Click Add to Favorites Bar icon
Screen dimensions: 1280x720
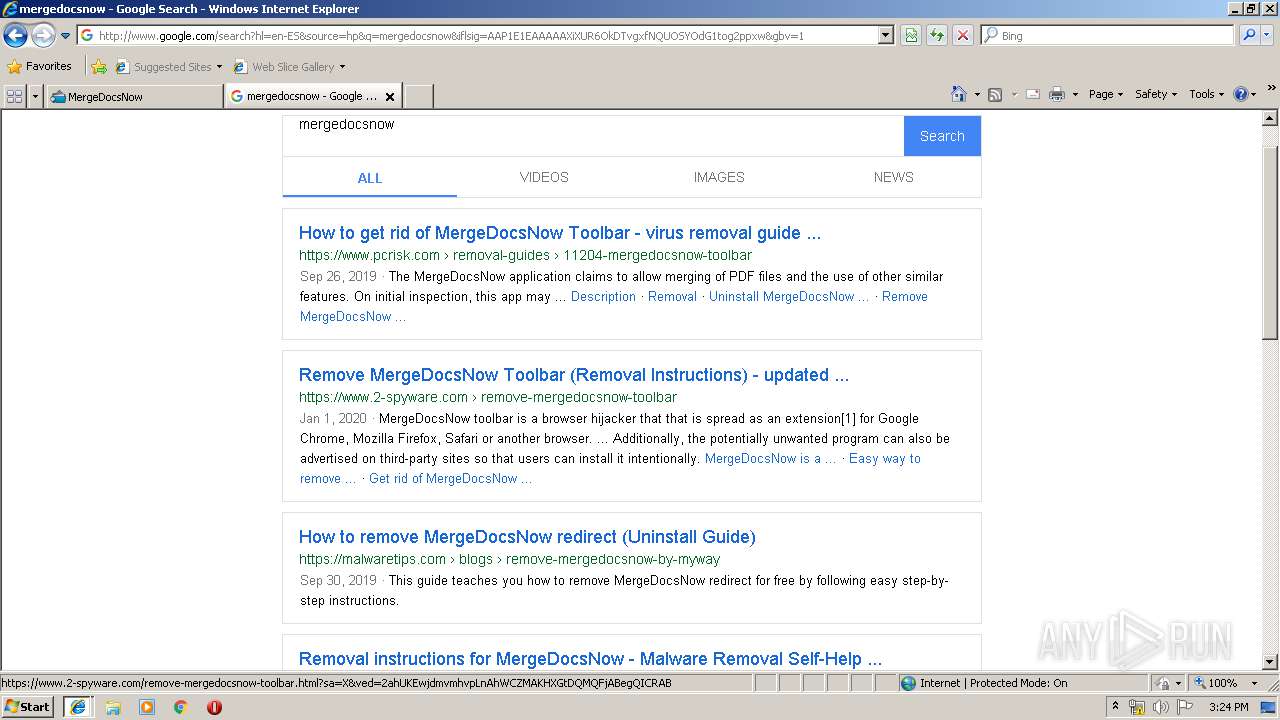[99, 67]
